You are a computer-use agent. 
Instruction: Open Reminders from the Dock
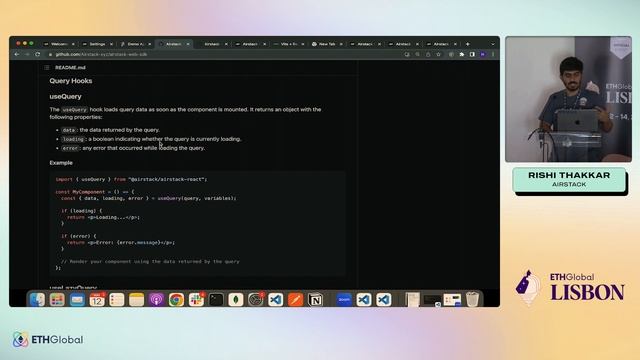[117, 300]
